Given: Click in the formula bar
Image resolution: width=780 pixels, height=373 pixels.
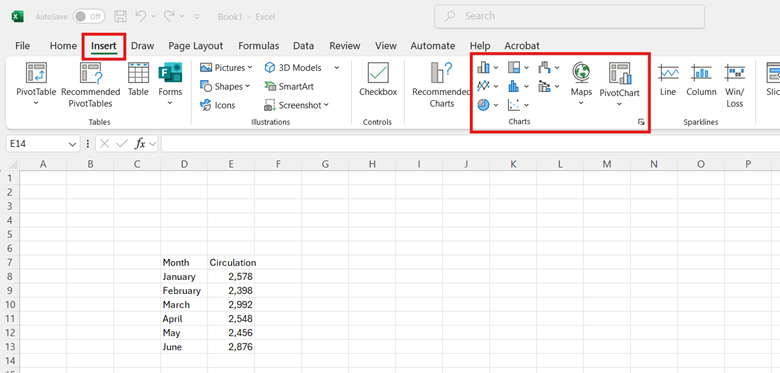Looking at the screenshot, I should (470, 144).
